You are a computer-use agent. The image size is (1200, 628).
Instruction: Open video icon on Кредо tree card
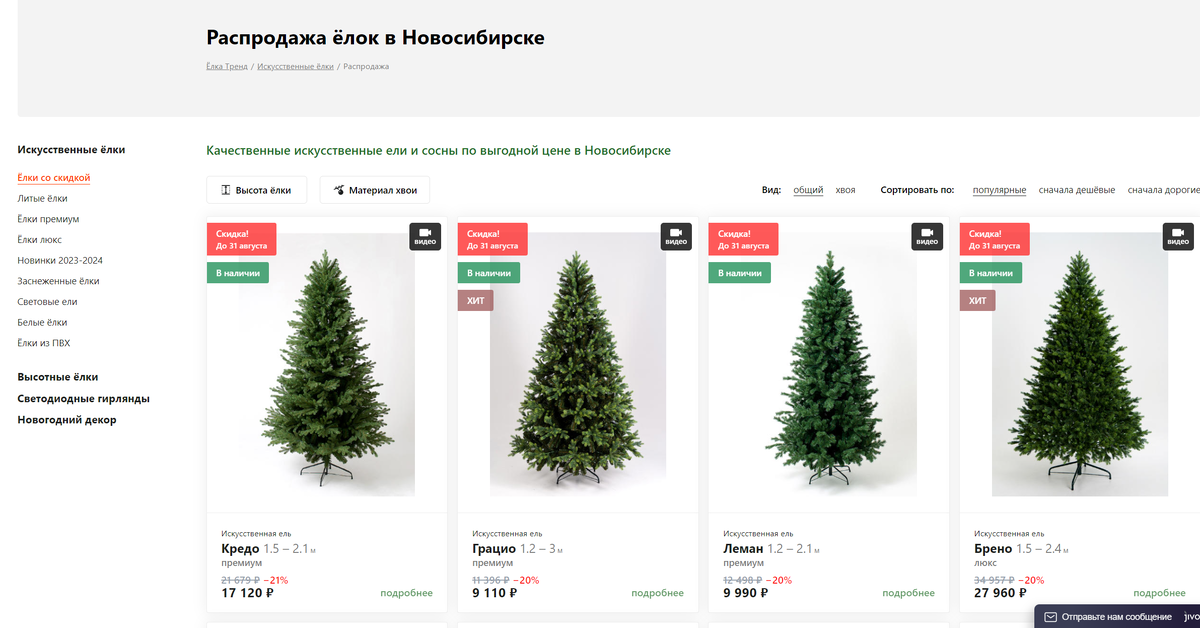426,237
